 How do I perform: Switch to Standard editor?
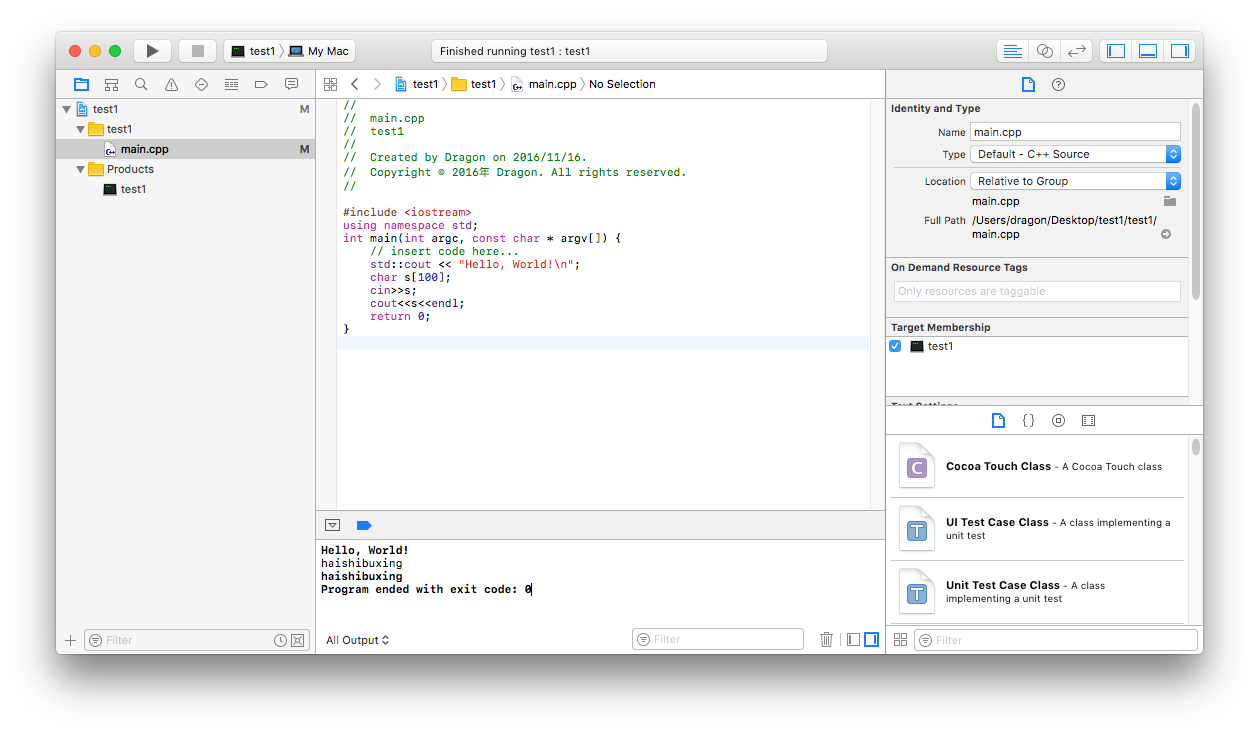coord(1013,51)
